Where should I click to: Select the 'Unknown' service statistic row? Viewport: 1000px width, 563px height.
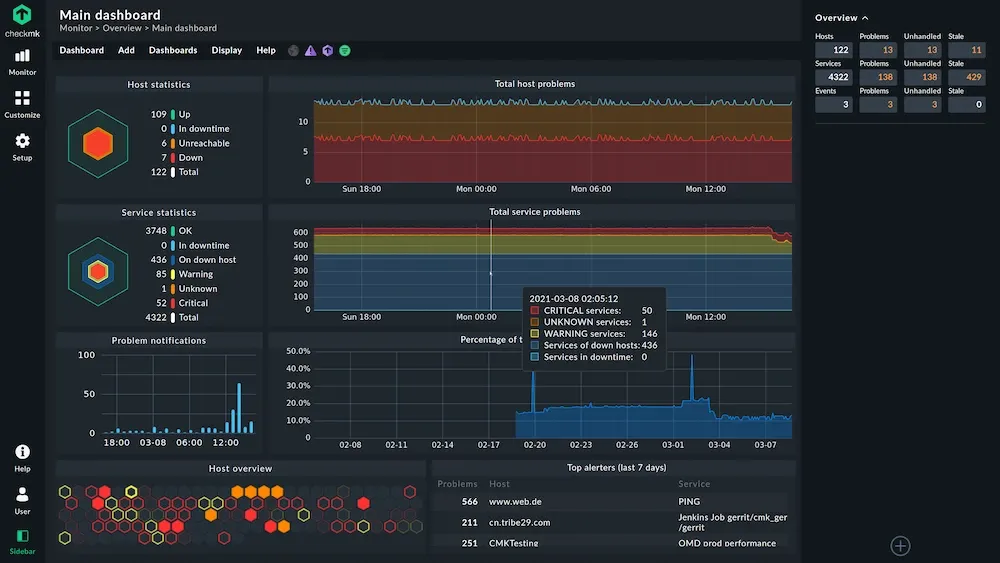[x=189, y=289]
